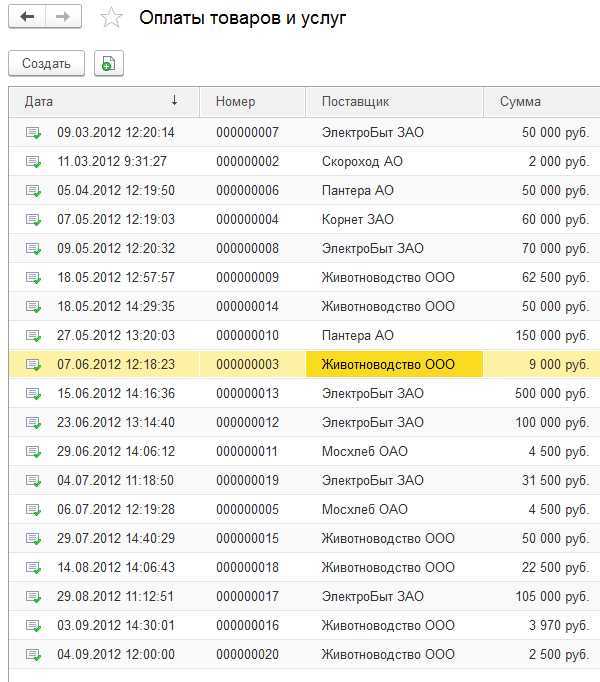Select amount 150 000 руб.
This screenshot has height=682, width=600.
(x=552, y=335)
